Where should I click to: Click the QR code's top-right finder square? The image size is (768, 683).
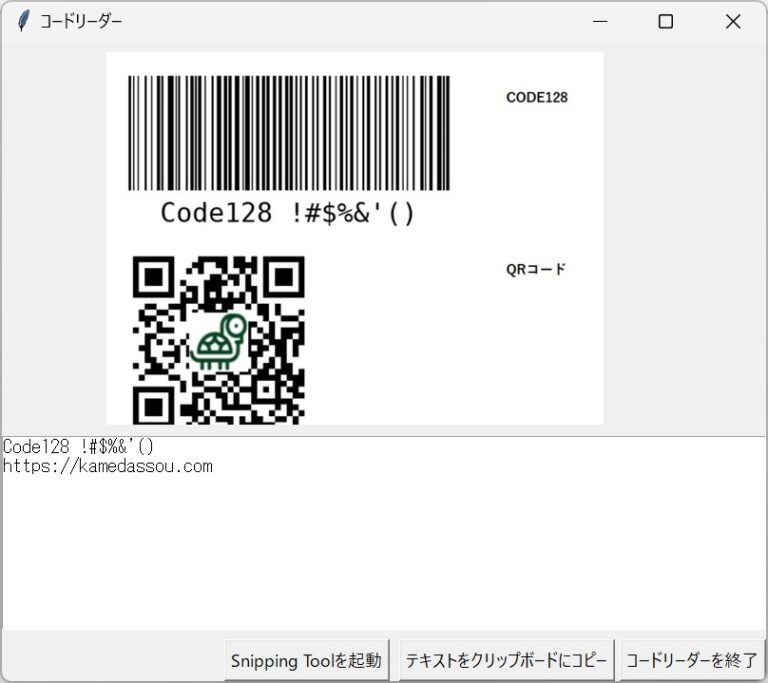(x=283, y=277)
